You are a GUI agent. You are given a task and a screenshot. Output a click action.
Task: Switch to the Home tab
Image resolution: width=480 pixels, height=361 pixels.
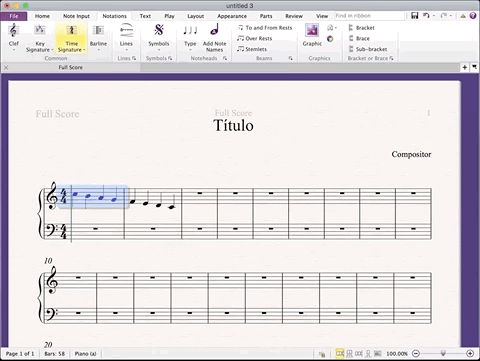click(x=42, y=16)
